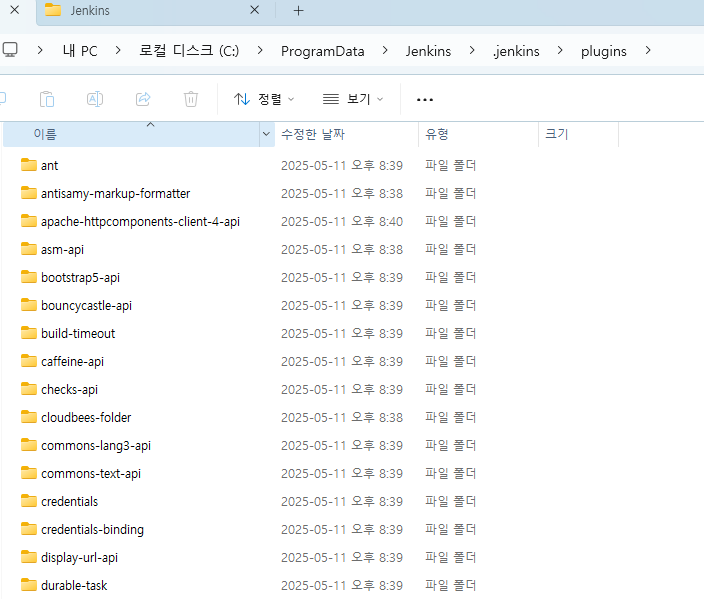Click the folder icon beside asm-api
This screenshot has height=599, width=704.
click(x=29, y=249)
